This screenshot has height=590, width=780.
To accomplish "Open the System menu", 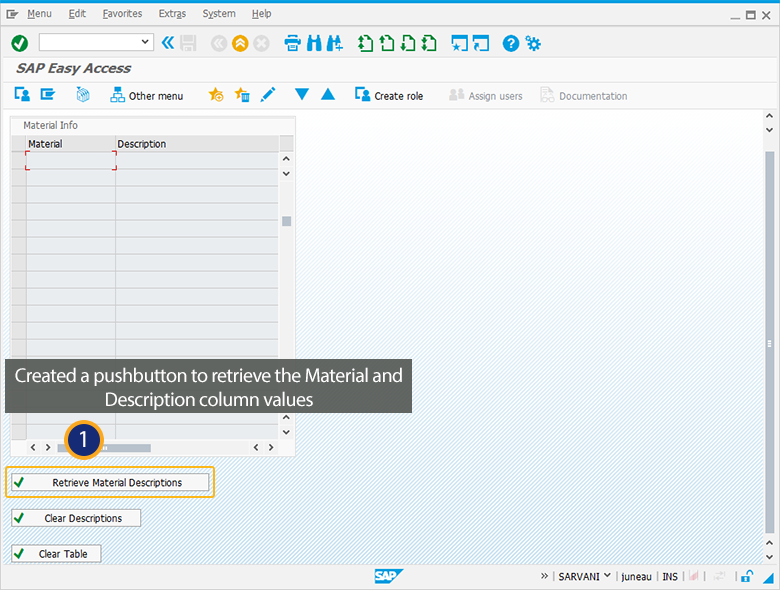I will coord(219,14).
